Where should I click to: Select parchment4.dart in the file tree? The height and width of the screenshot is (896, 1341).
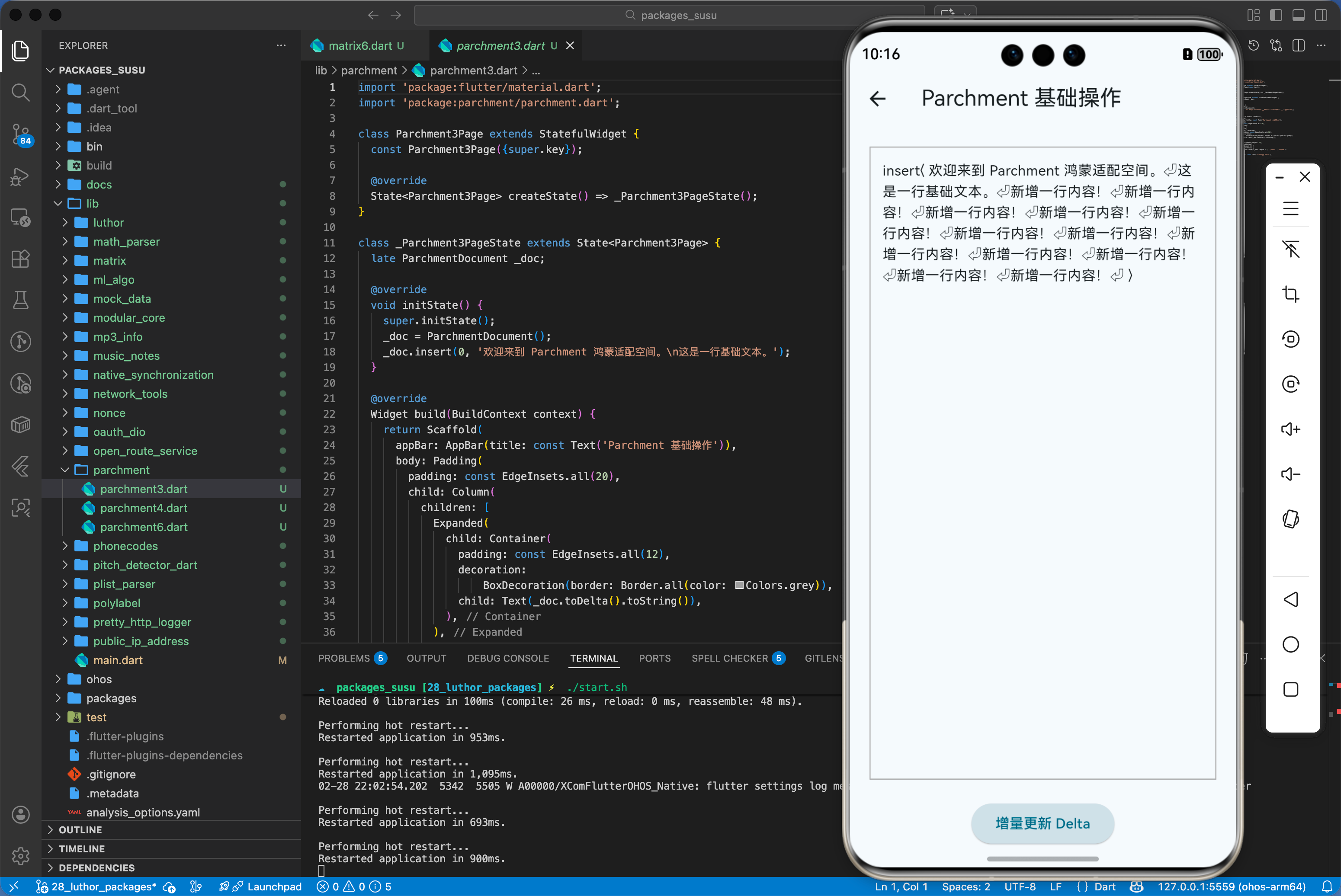coord(143,507)
